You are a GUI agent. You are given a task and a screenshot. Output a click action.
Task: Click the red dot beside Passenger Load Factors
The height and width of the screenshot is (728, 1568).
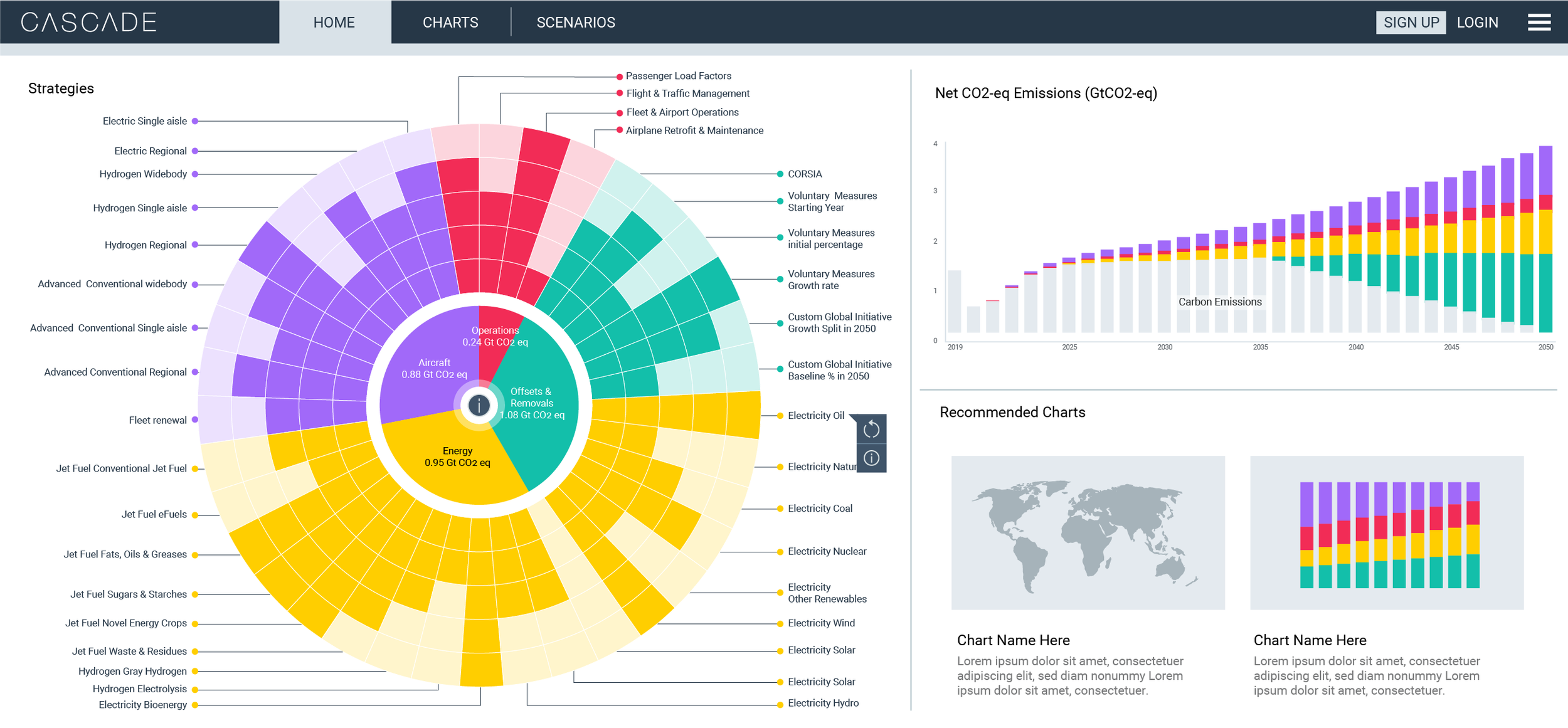point(620,76)
